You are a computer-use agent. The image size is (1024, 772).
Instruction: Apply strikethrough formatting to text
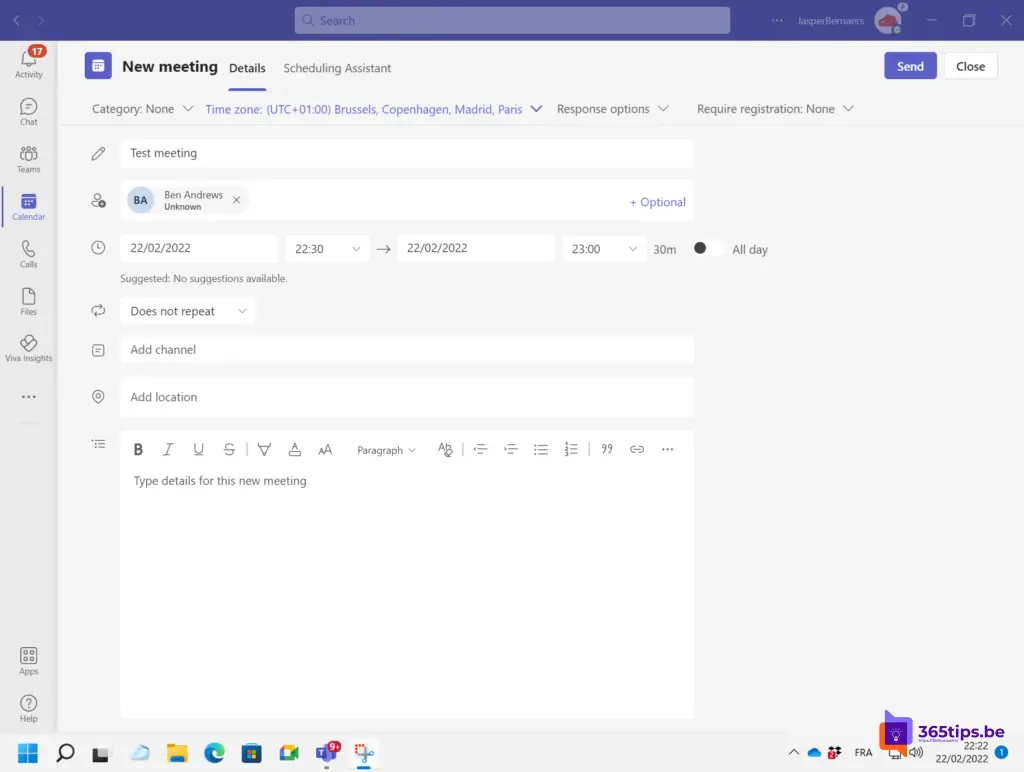229,450
